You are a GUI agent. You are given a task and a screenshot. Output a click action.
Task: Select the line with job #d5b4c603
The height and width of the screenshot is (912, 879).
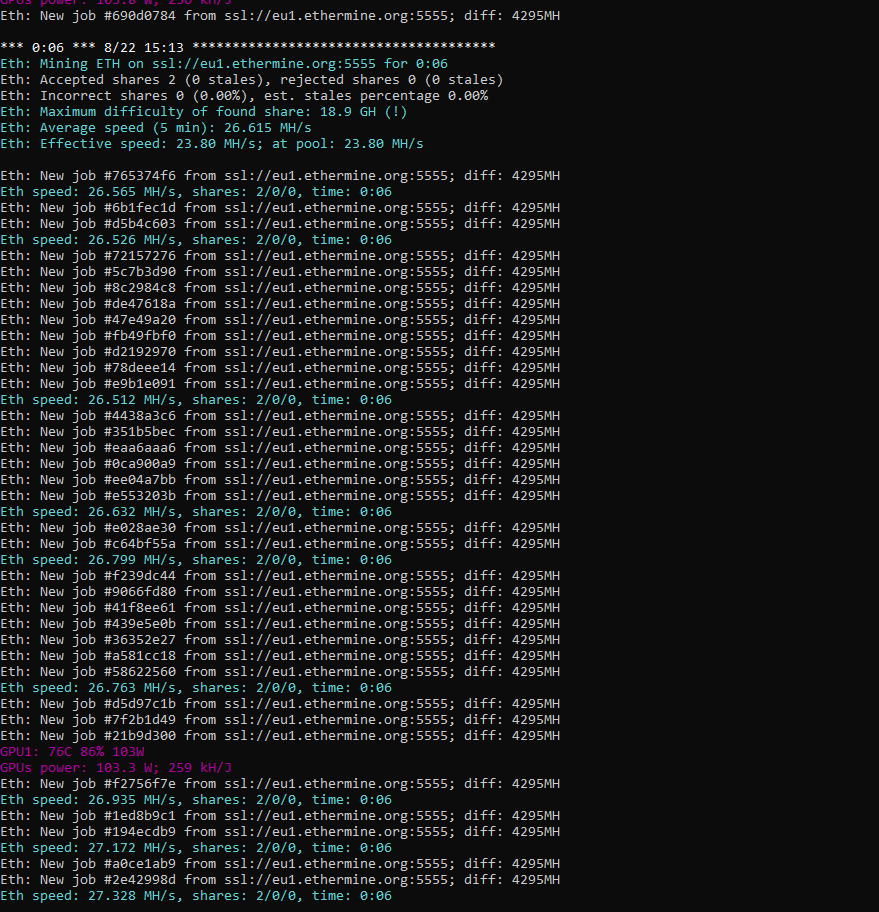(x=280, y=223)
